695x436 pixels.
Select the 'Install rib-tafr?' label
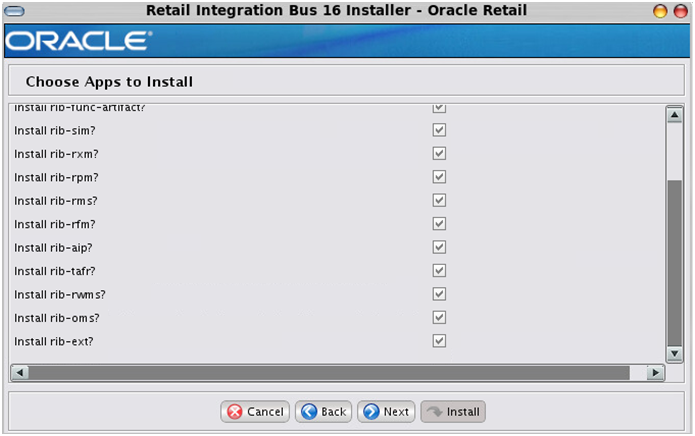click(x=55, y=271)
